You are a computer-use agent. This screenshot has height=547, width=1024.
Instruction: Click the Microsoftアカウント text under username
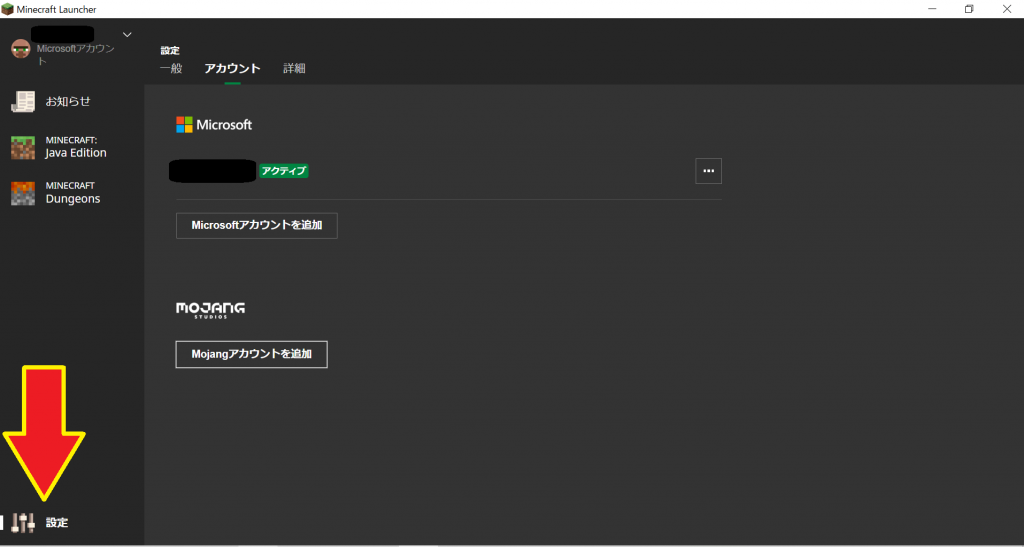tap(75, 54)
